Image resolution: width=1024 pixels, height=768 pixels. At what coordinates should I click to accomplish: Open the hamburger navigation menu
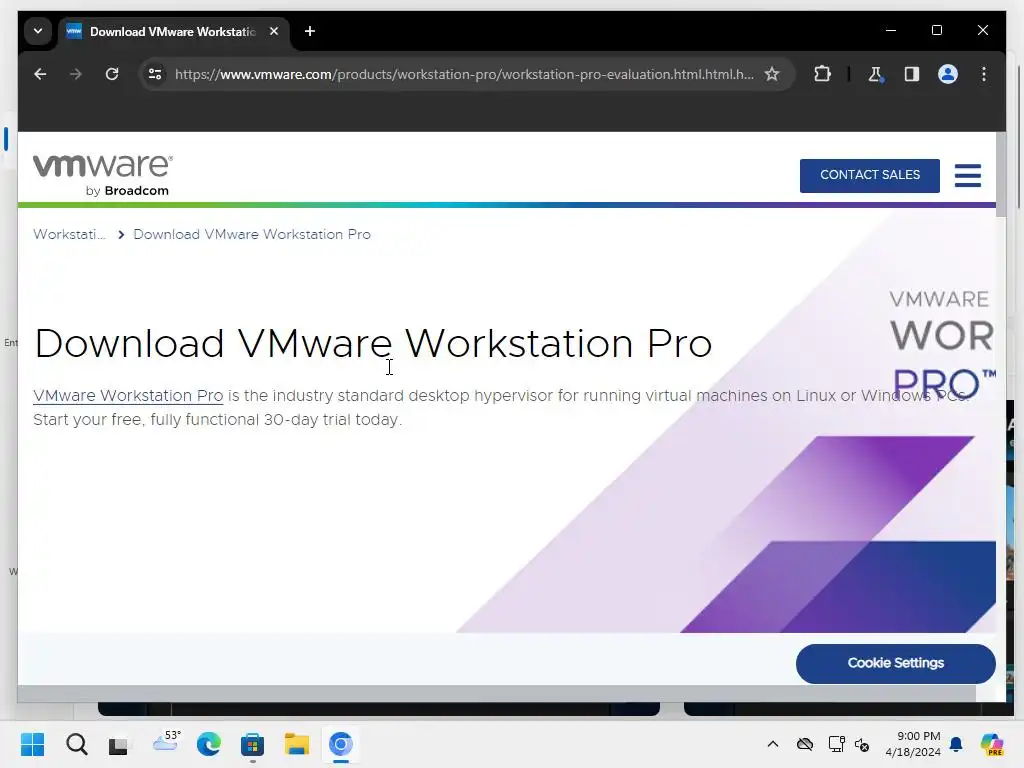pos(967,175)
